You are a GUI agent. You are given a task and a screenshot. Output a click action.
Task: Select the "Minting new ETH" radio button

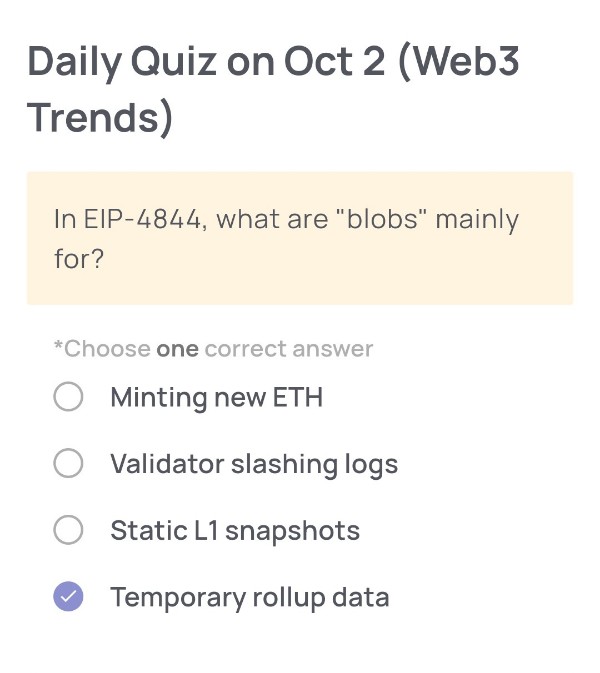click(68, 397)
